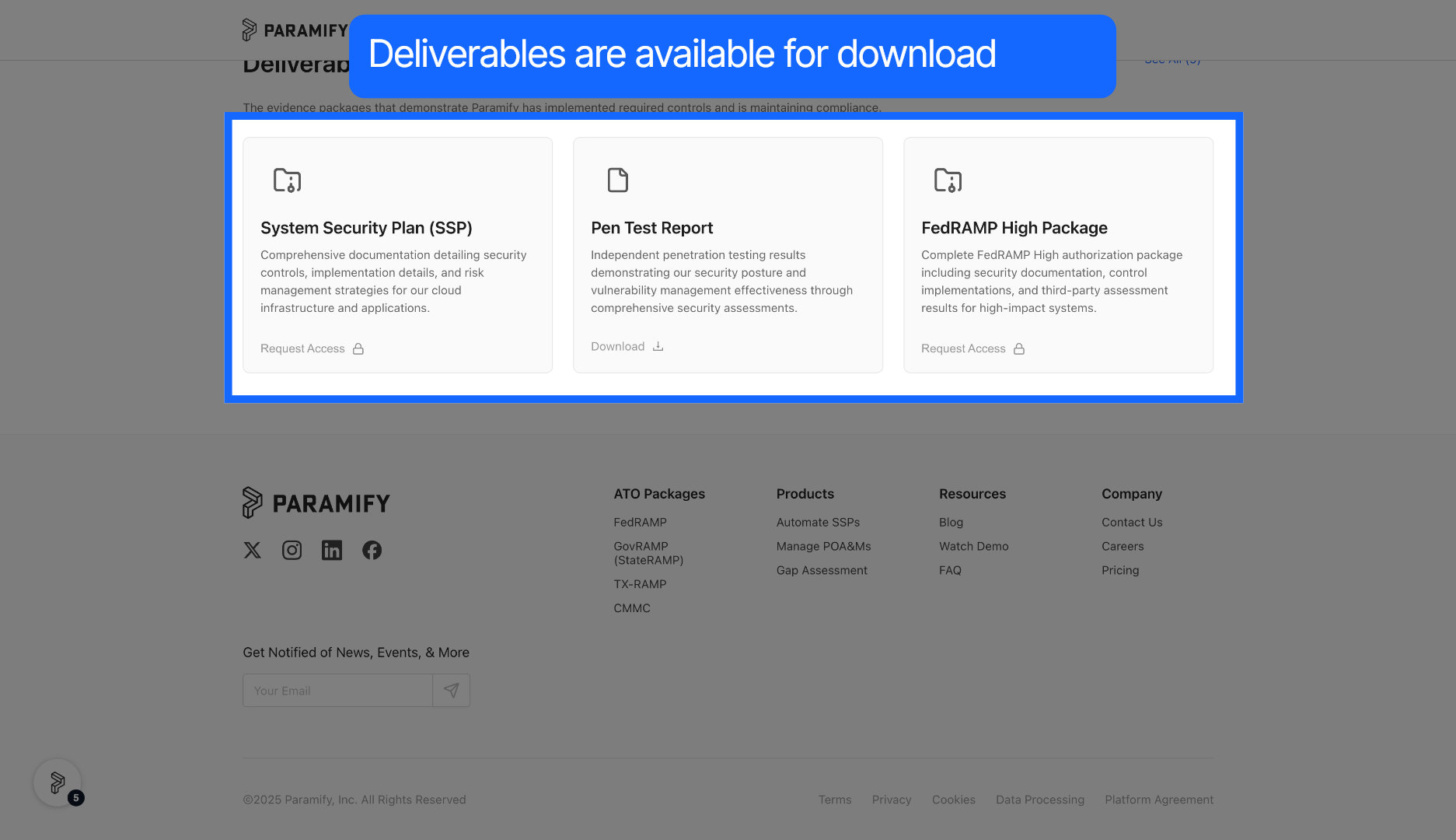Viewport: 1456px width, 840px height.
Task: Go to Manage POA&Ms product page
Action: [x=824, y=547]
